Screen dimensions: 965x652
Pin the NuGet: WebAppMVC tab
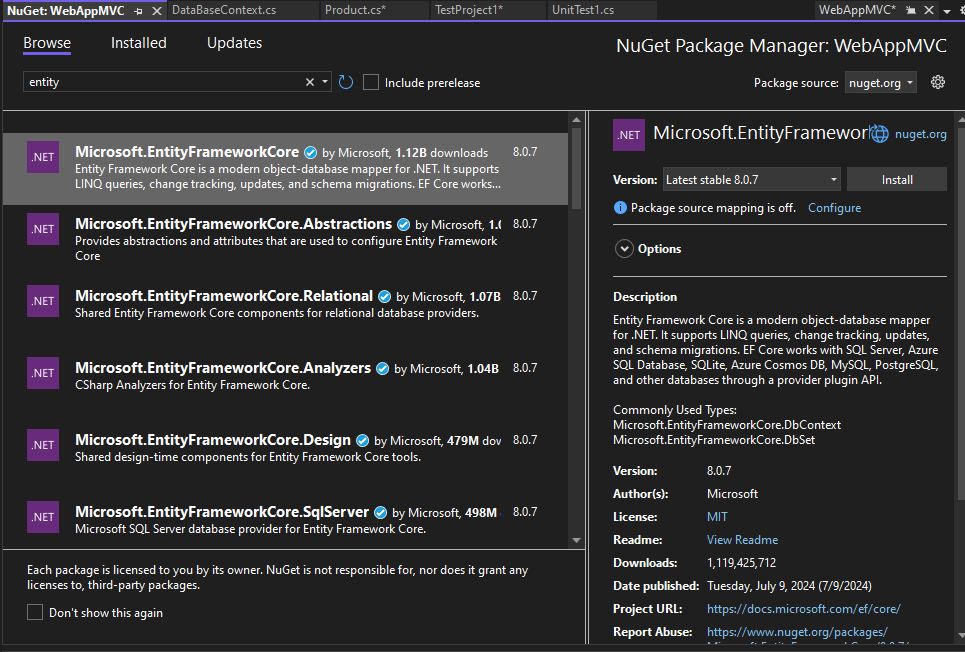[x=138, y=11]
